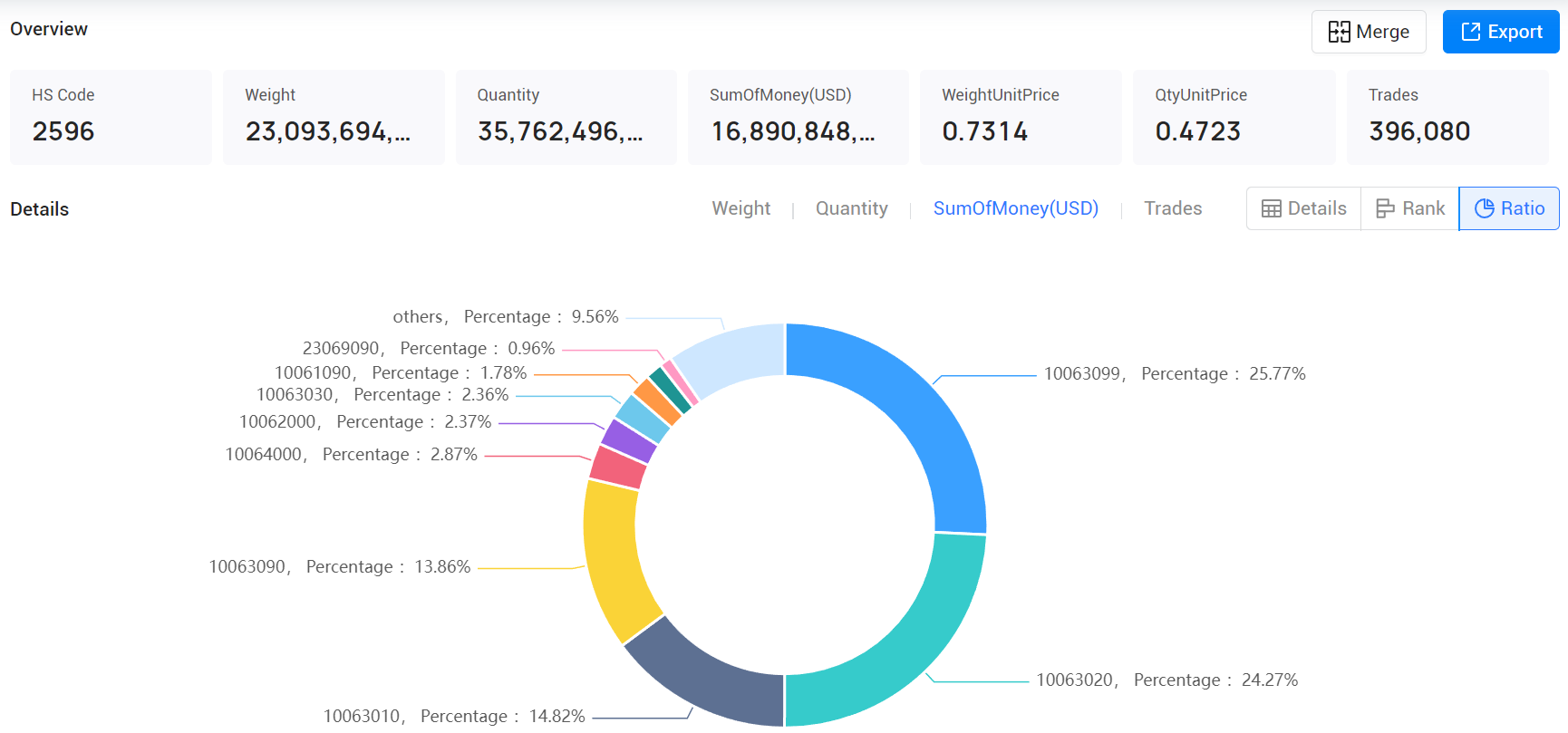The image size is (1568, 733).
Task: Click the Ratio pie chart icon
Action: [1484, 208]
